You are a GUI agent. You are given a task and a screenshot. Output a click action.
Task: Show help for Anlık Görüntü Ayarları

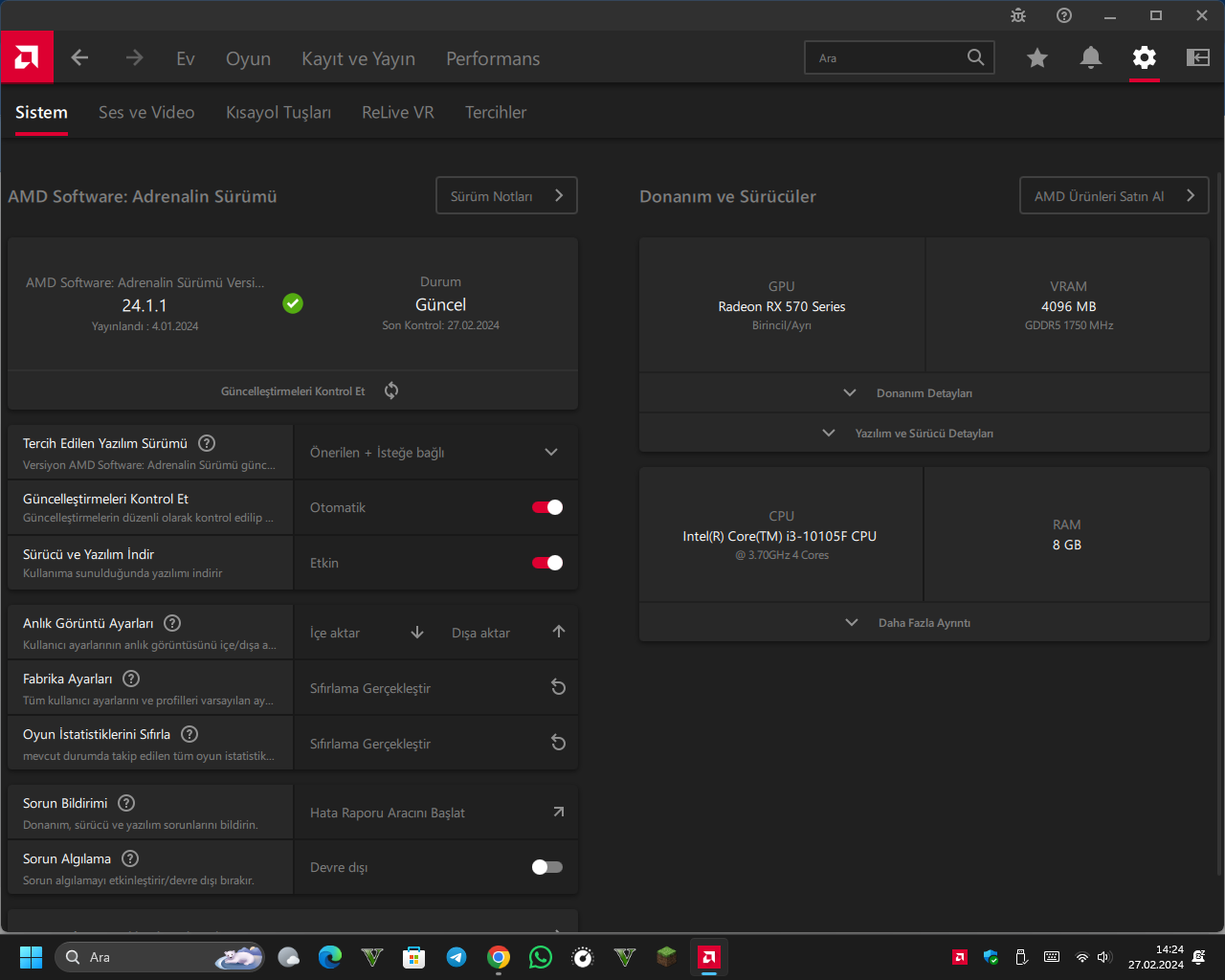(x=172, y=623)
